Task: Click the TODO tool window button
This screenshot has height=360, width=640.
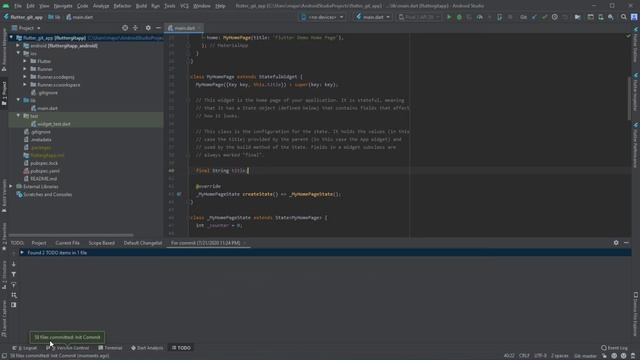Action: coord(181,348)
